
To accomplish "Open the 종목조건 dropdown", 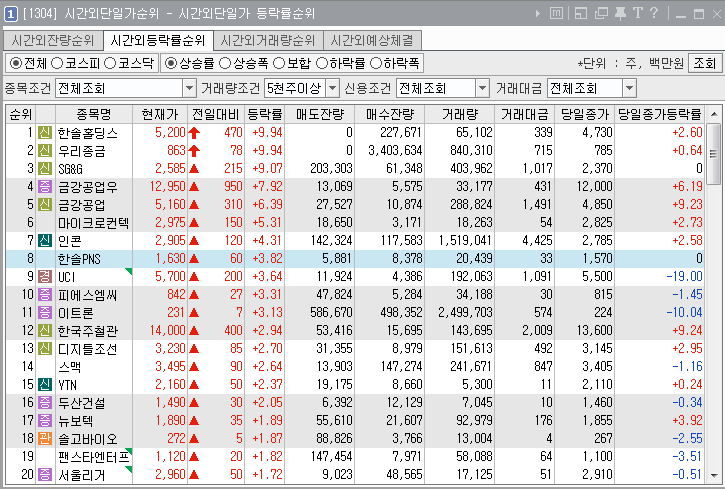I will tap(189, 88).
